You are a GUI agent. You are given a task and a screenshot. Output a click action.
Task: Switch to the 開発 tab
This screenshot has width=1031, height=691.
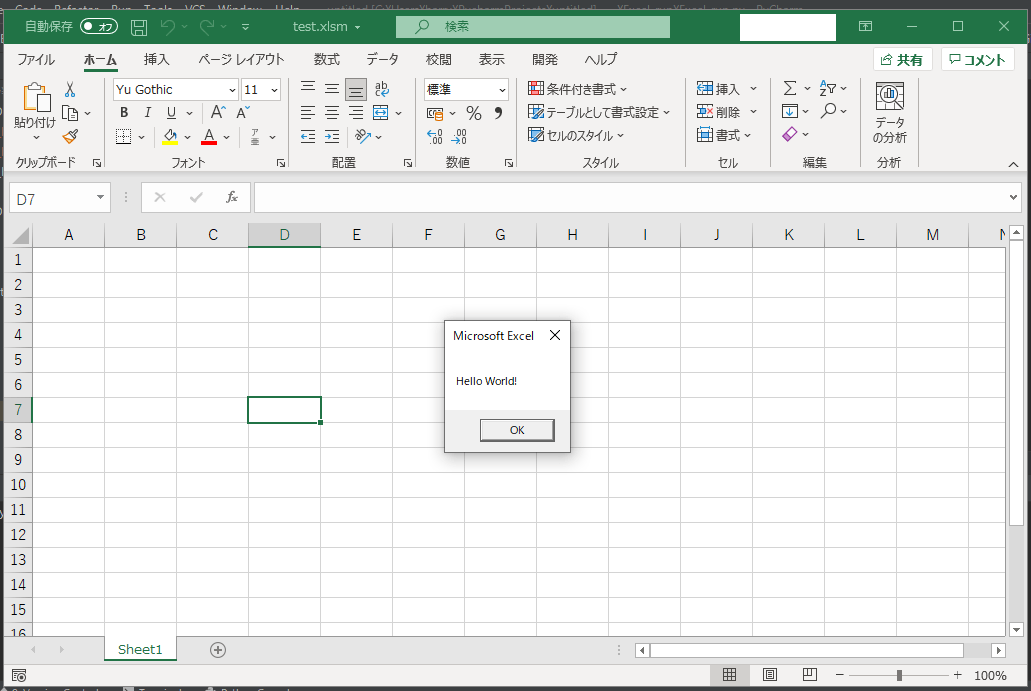(544, 59)
